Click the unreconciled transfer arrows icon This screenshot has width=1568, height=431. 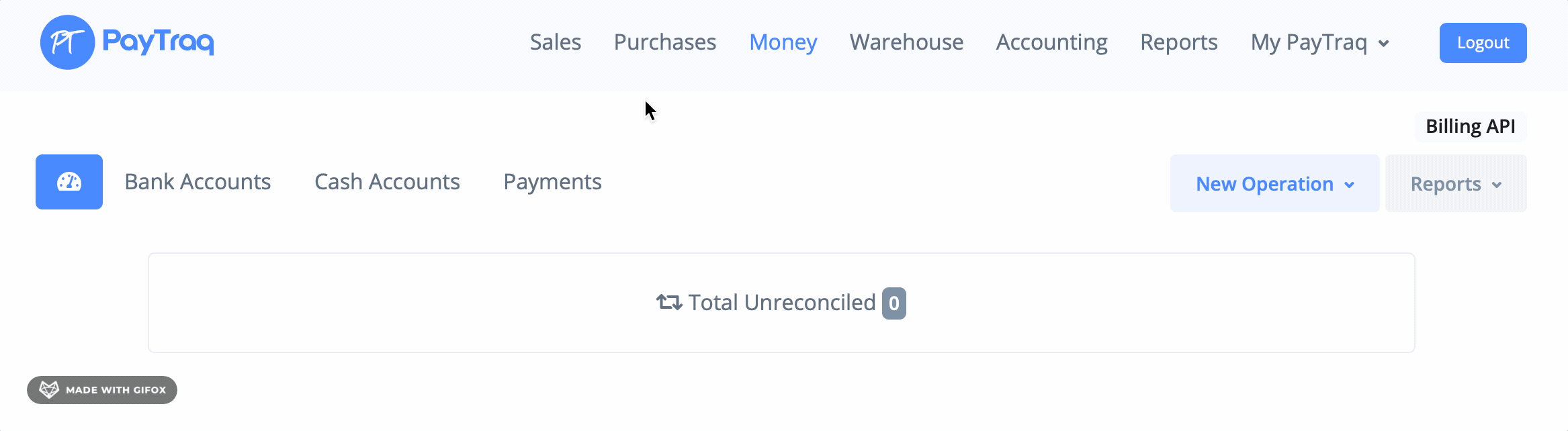click(x=669, y=303)
